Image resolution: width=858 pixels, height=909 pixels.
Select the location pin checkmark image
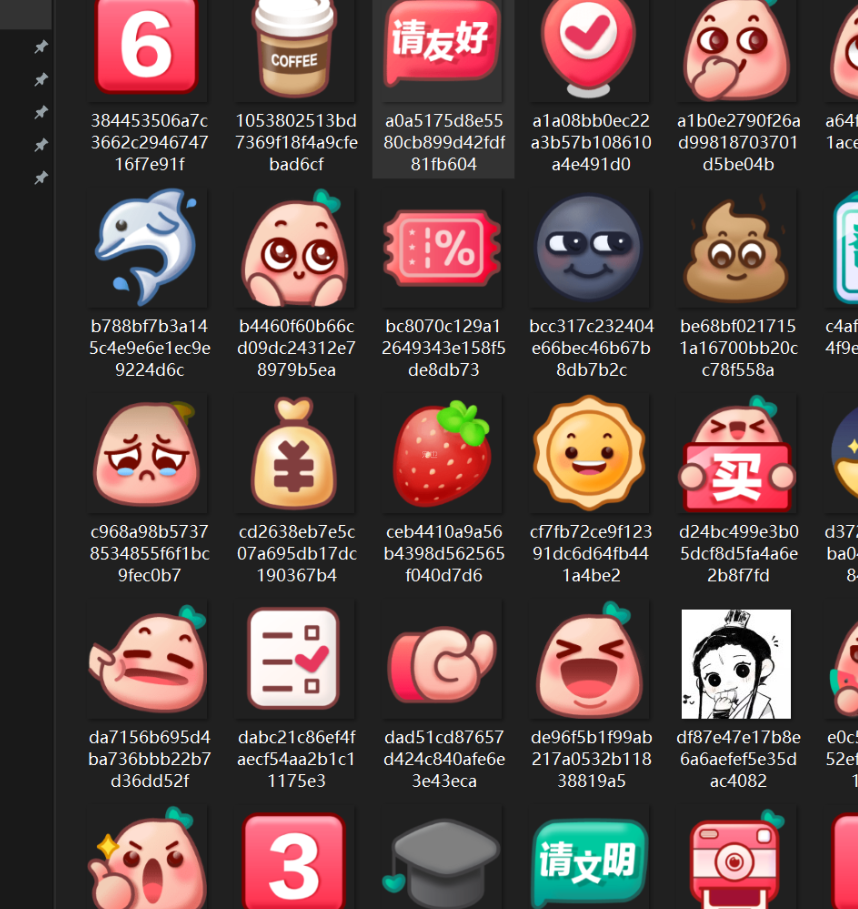(x=589, y=45)
